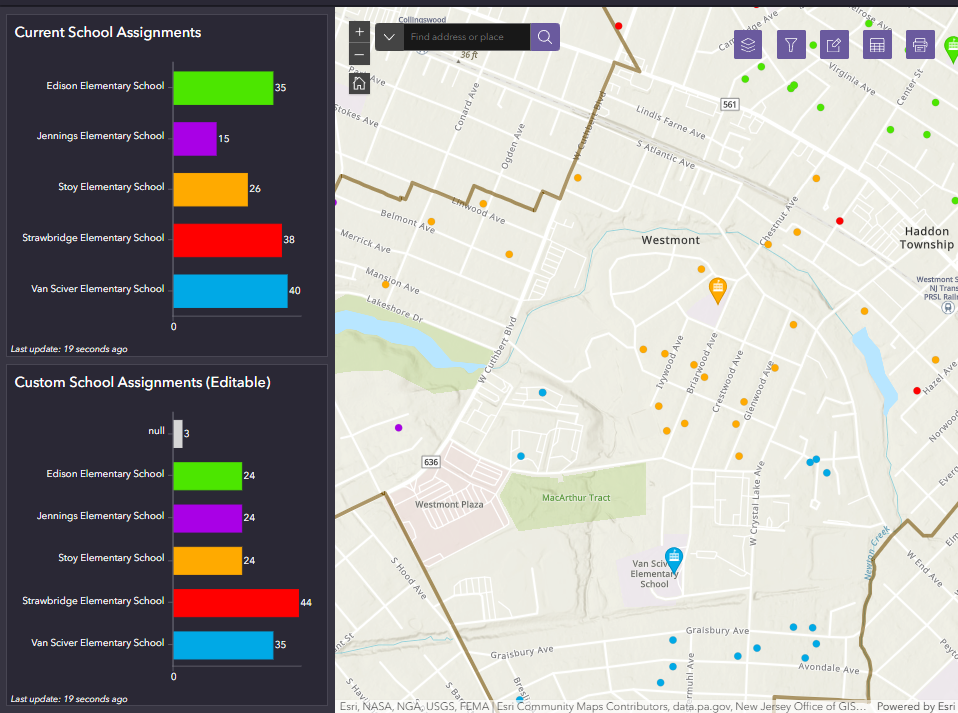Select the Stoy school marker in Westmont
Screen dimensions: 958x713
click(x=717, y=290)
